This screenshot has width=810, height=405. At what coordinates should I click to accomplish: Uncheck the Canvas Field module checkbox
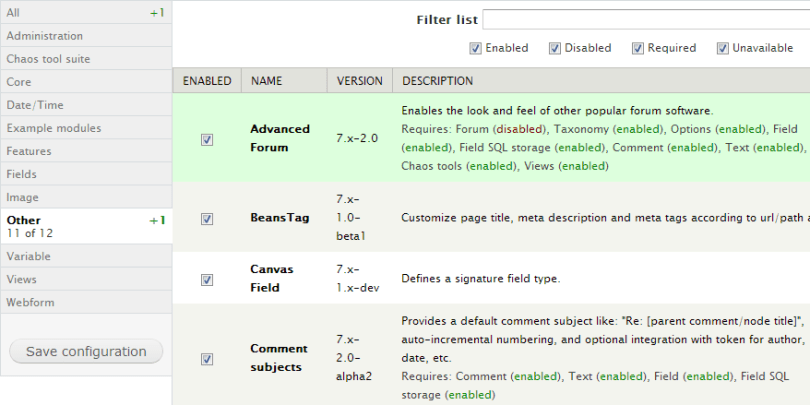point(207,279)
